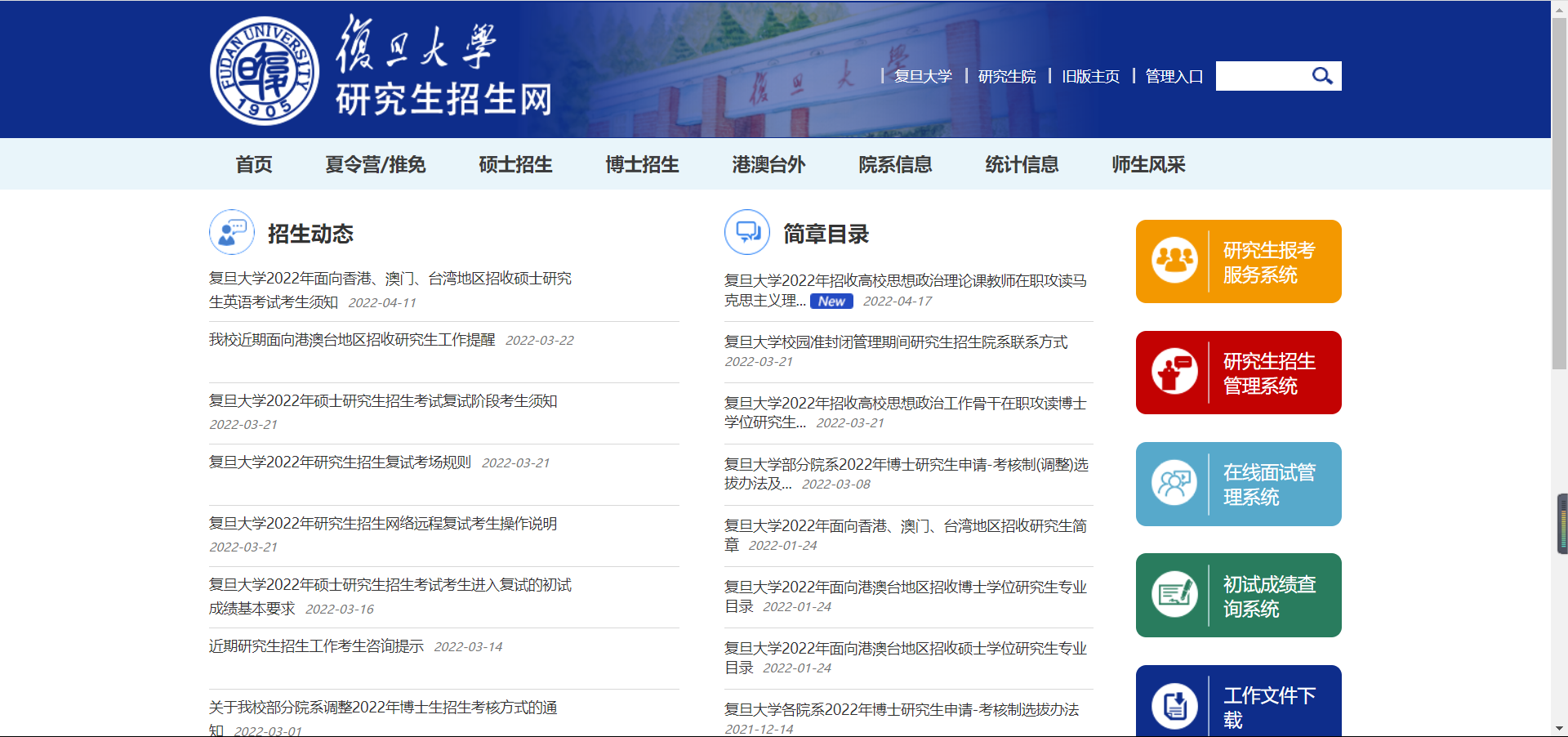1568x737 pixels.
Task: Select the 首页 navigation tab
Action: (253, 164)
